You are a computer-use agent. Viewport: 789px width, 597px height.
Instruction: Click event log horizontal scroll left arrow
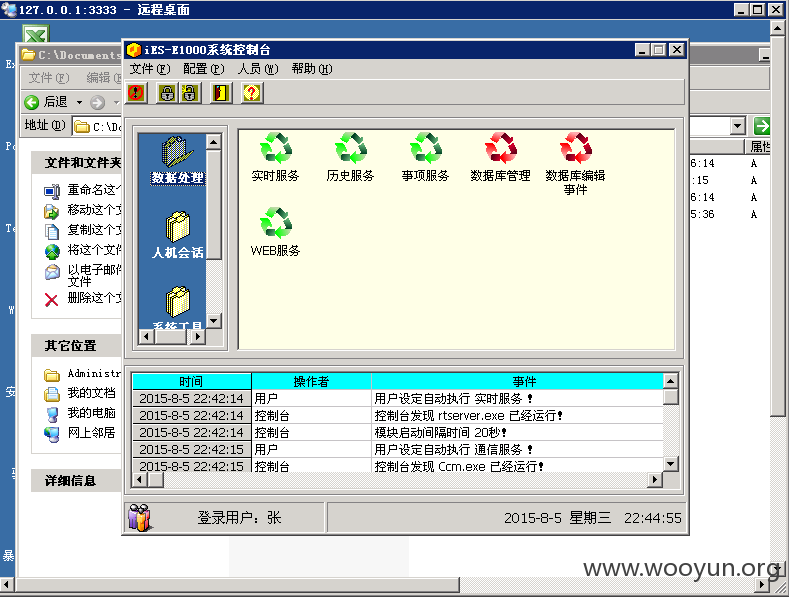coord(139,480)
